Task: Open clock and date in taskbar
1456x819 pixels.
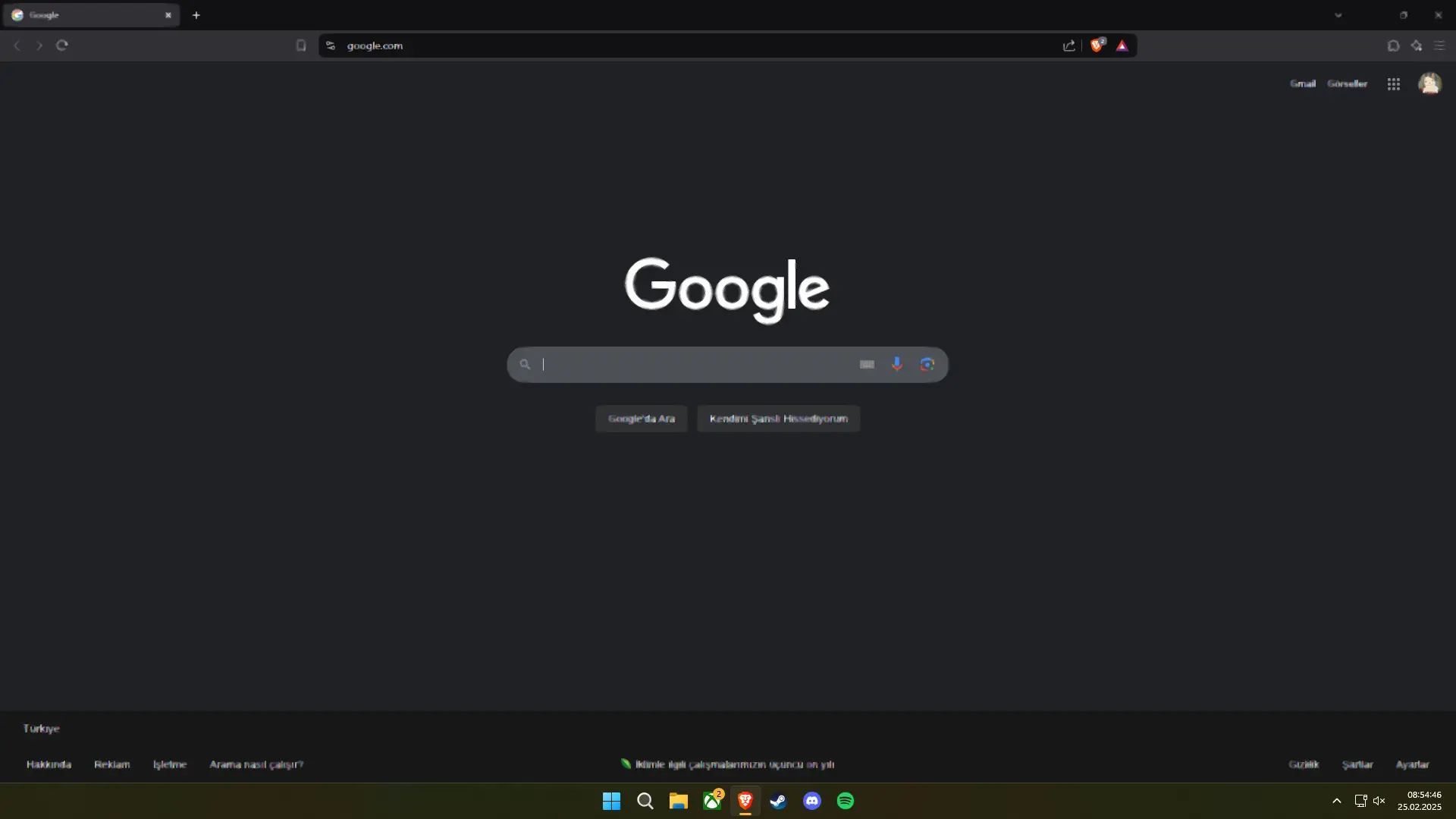Action: (1420, 801)
